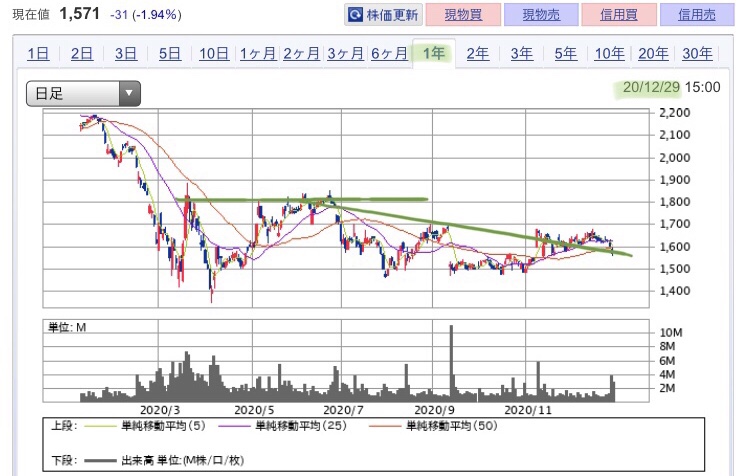749x476 pixels.
Task: Click the 現物売 button
Action: [x=541, y=14]
